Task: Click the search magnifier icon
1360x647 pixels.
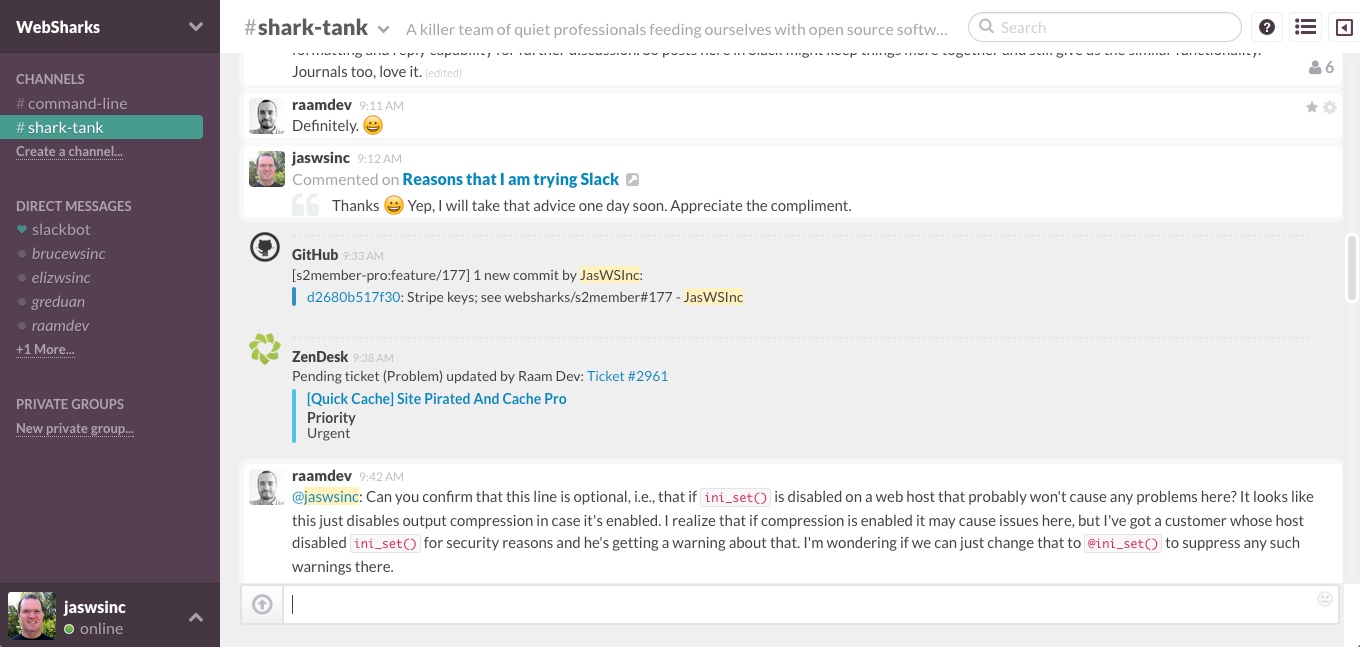Action: coord(987,28)
